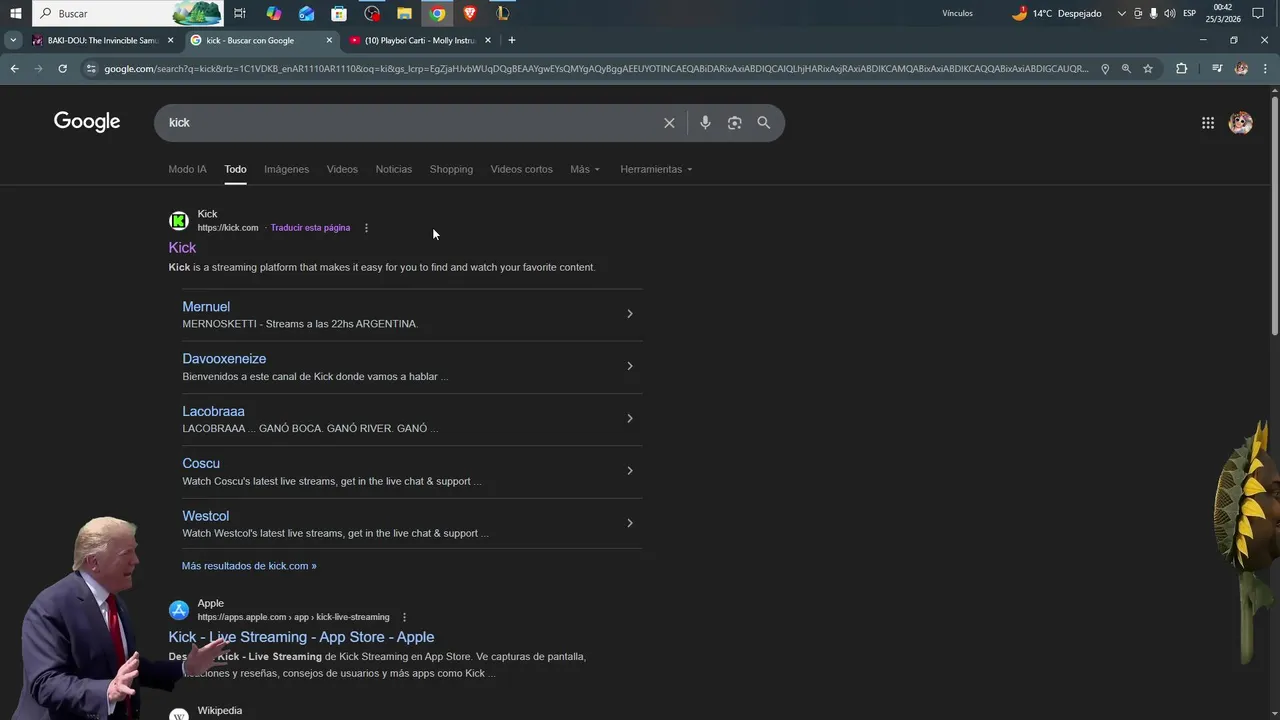Select the Shopping search tab
This screenshot has height=720, width=1280.
pos(451,169)
